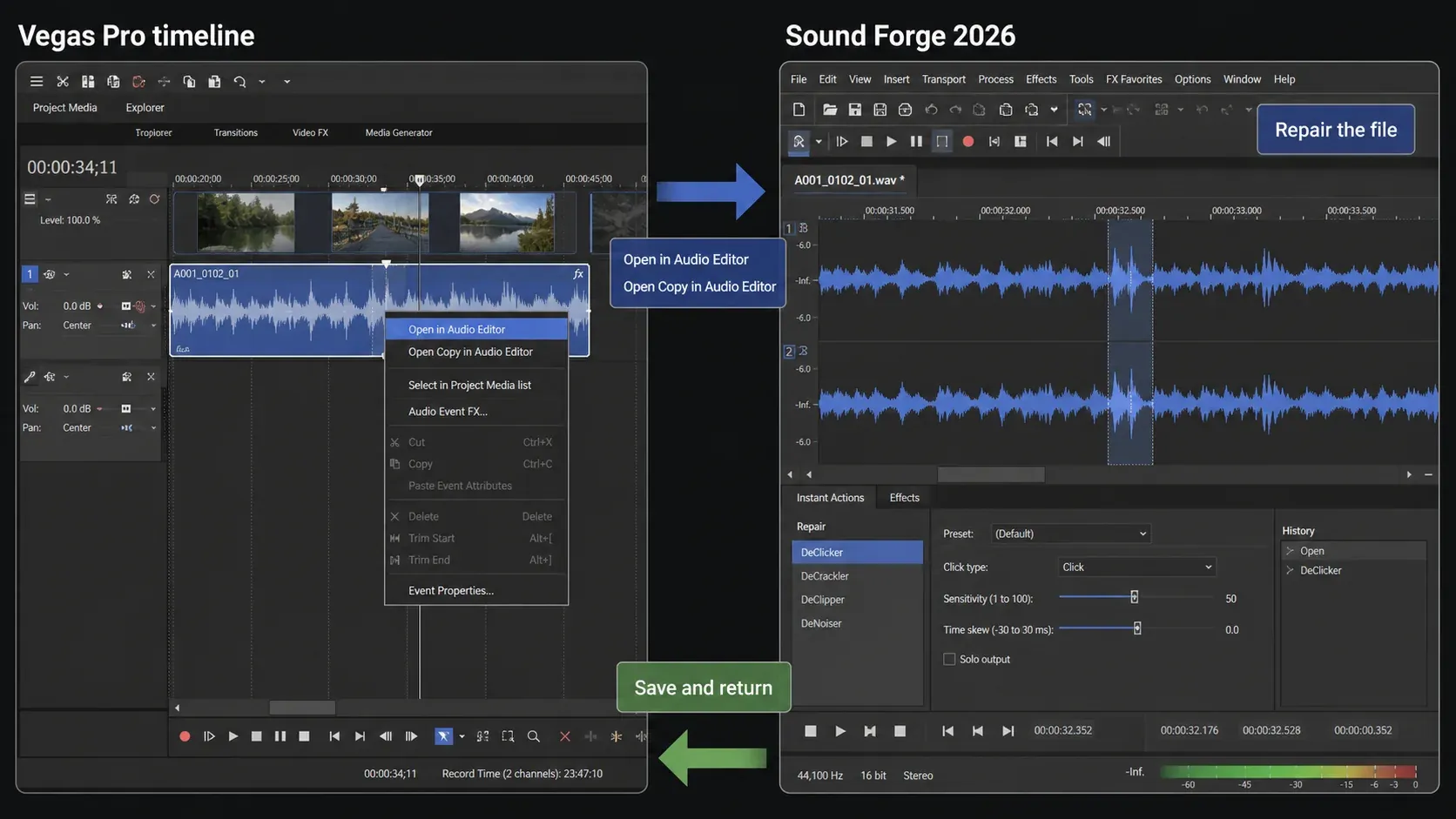The width and height of the screenshot is (1456, 819).
Task: Toggle the channel 1 button in Sound Forge waveform
Action: (789, 228)
